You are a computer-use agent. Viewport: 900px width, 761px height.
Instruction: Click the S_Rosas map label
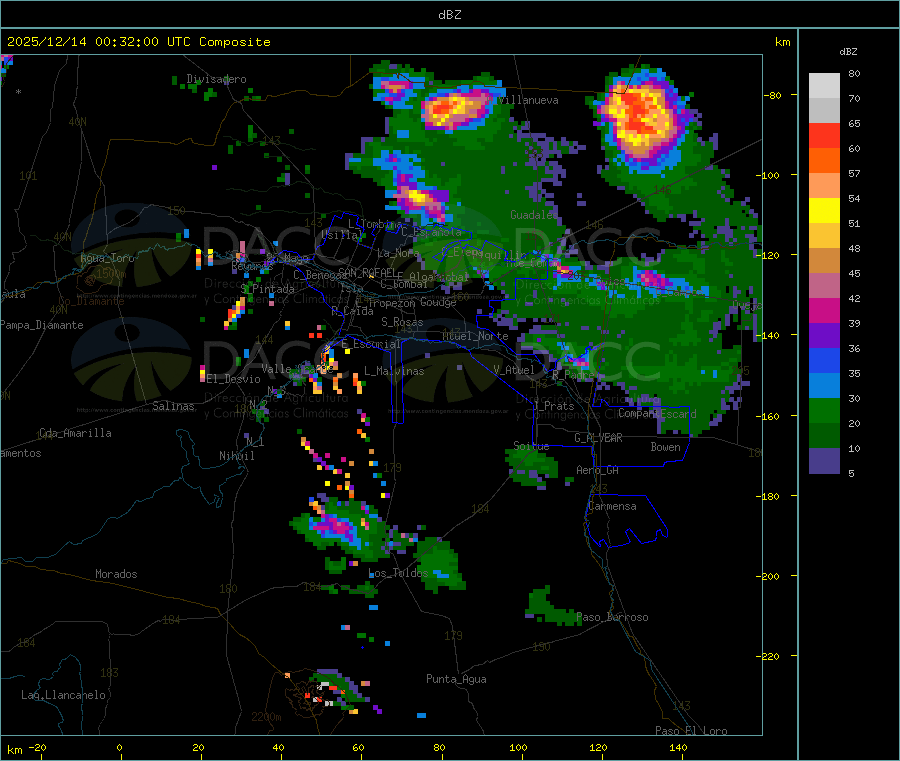[x=402, y=322]
